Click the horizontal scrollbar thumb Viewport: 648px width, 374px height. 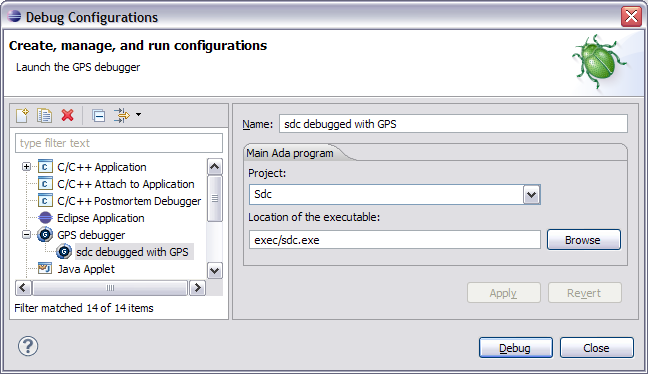110,288
